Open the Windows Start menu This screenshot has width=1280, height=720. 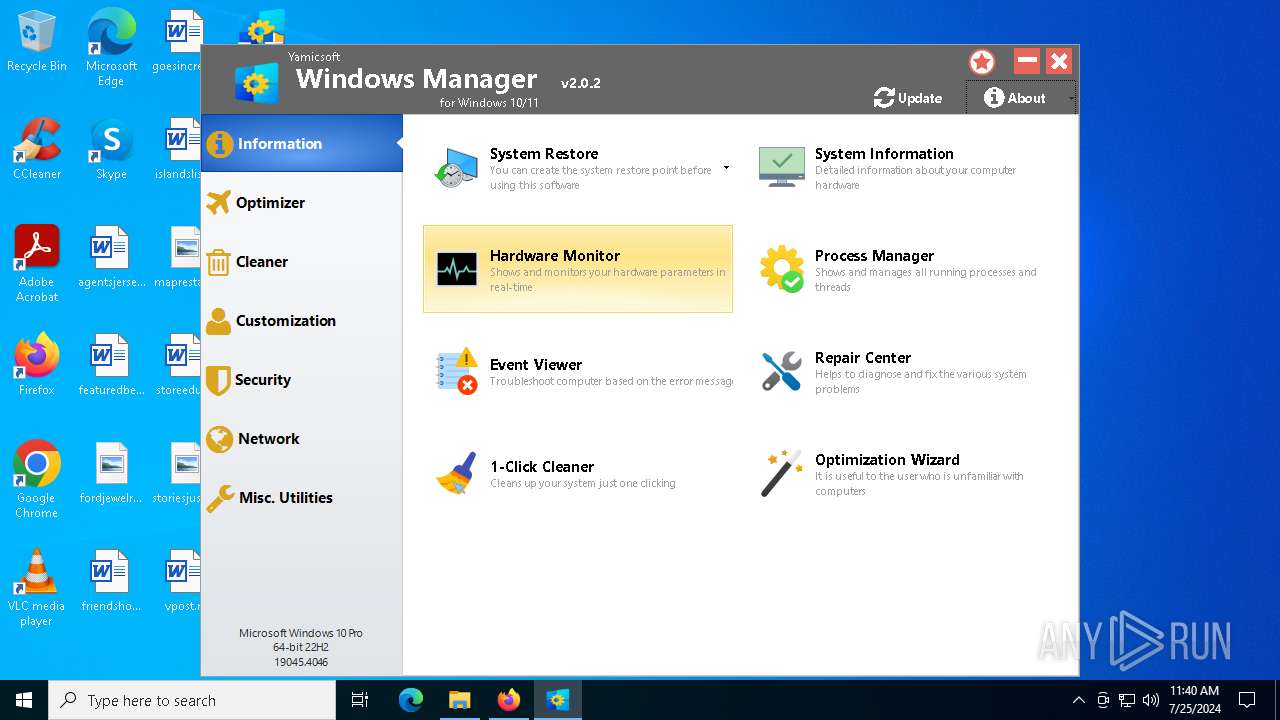[x=24, y=700]
